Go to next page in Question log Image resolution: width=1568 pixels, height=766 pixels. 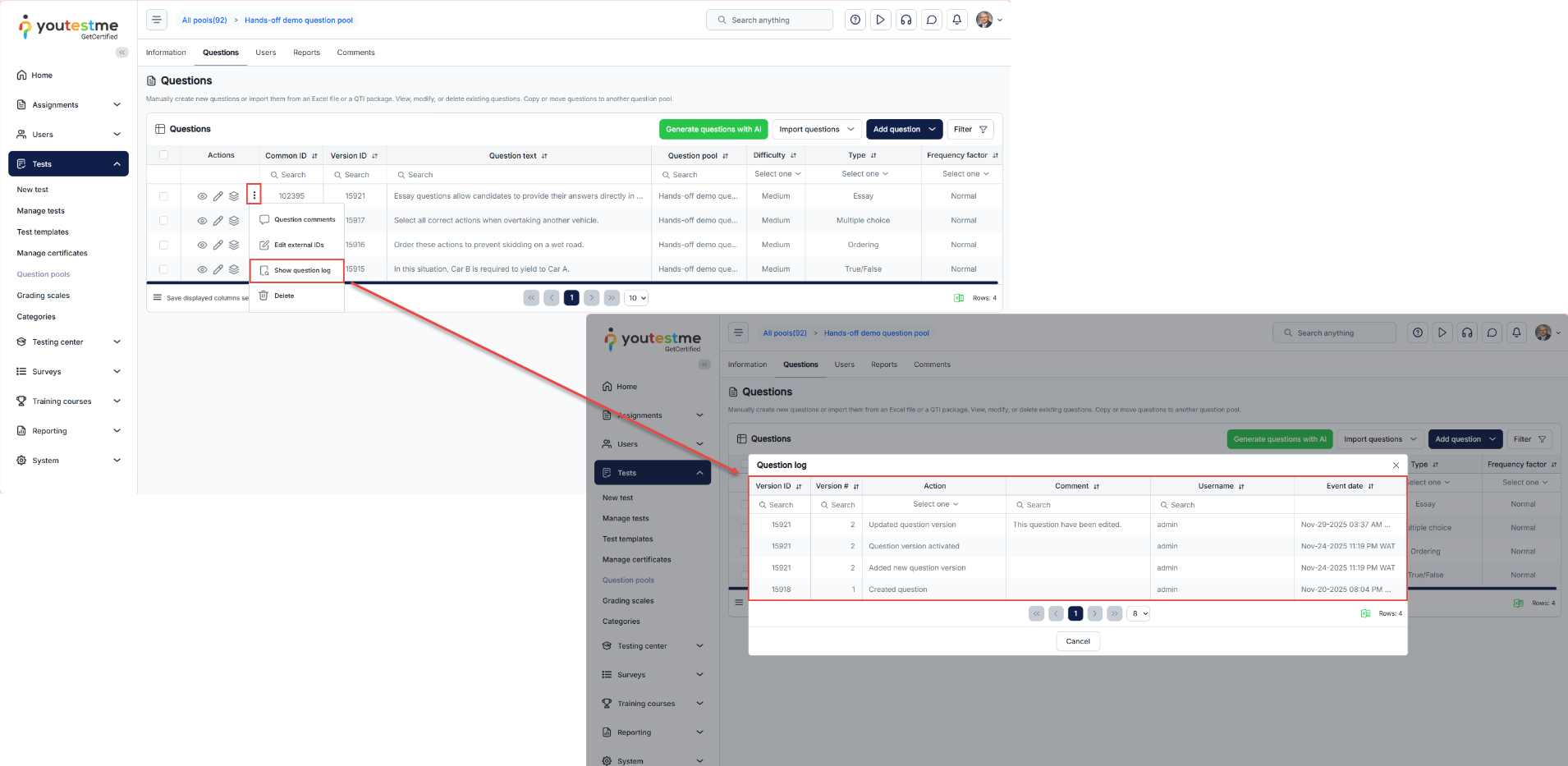(x=1094, y=613)
